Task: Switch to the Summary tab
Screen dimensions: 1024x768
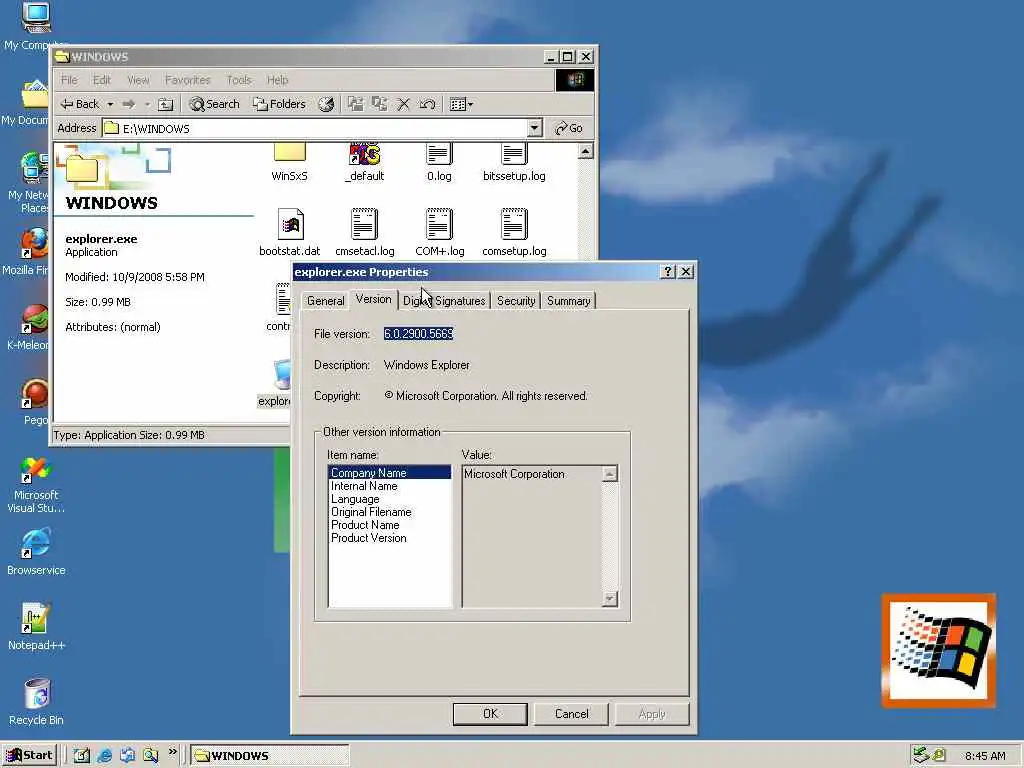Action: point(568,301)
